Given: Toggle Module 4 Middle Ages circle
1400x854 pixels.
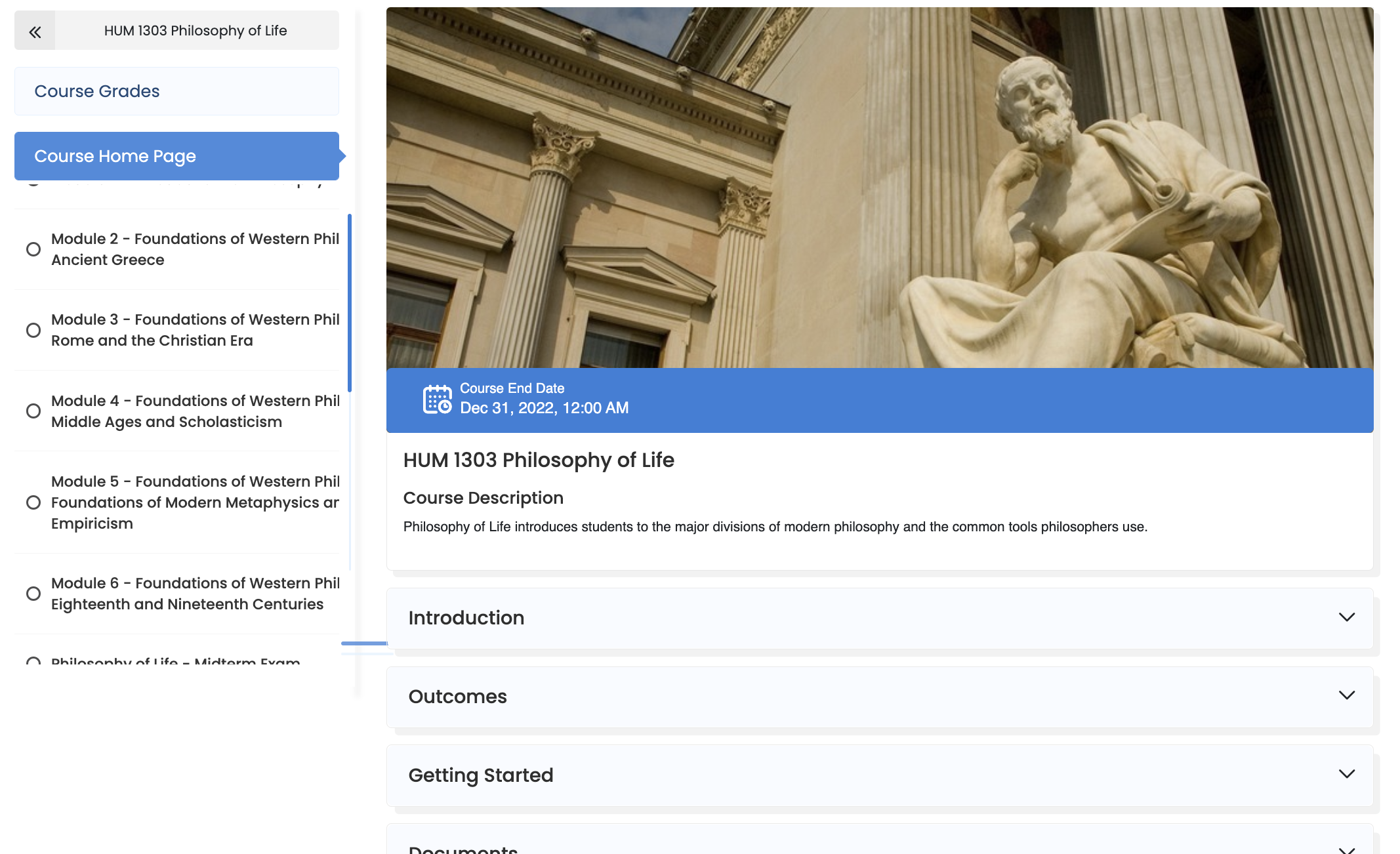Looking at the screenshot, I should [33, 411].
